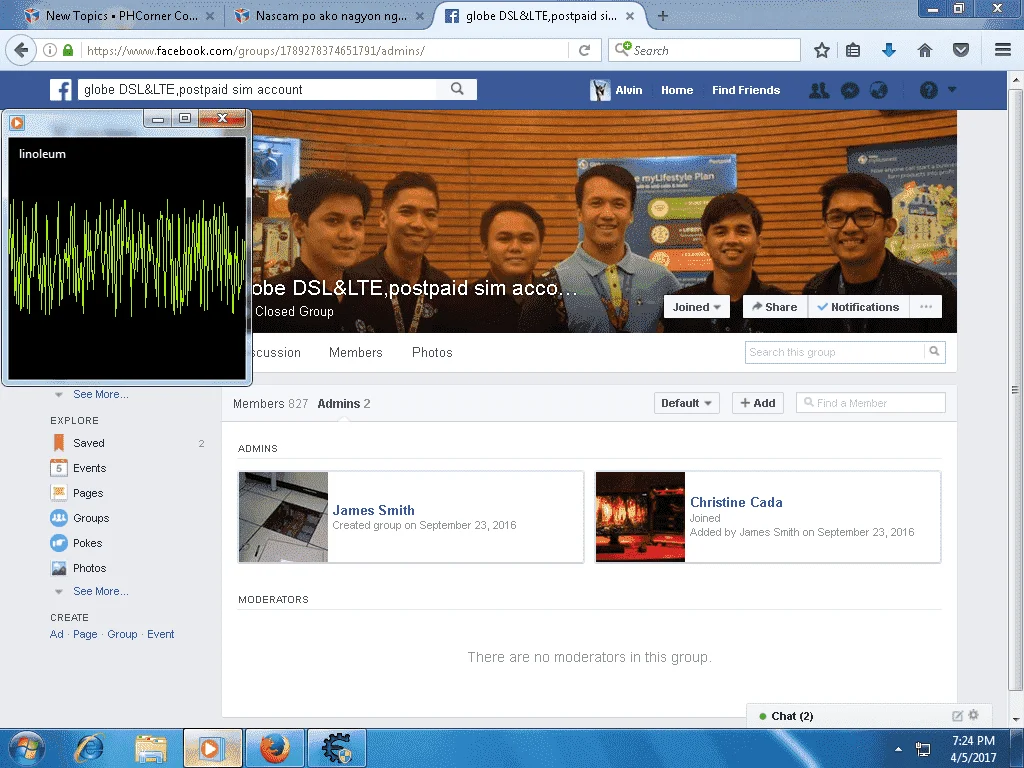Open the Windows Start button
The height and width of the screenshot is (768, 1024).
pos(26,748)
